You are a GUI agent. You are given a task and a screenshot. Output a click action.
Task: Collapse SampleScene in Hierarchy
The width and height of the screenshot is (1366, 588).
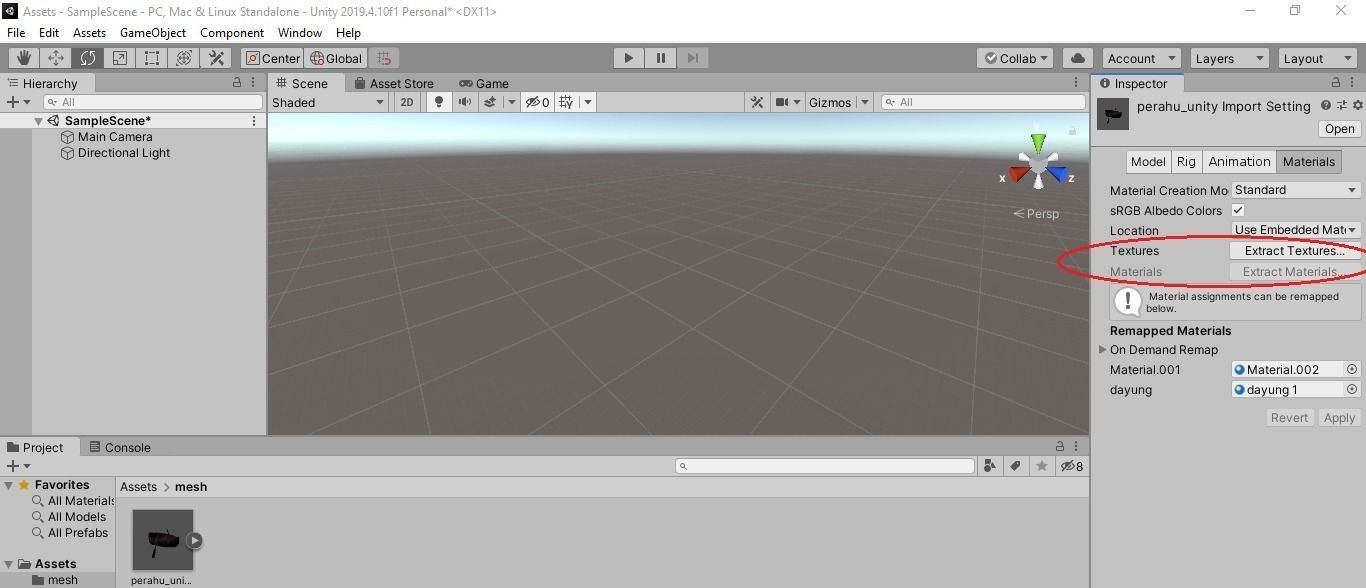click(38, 121)
